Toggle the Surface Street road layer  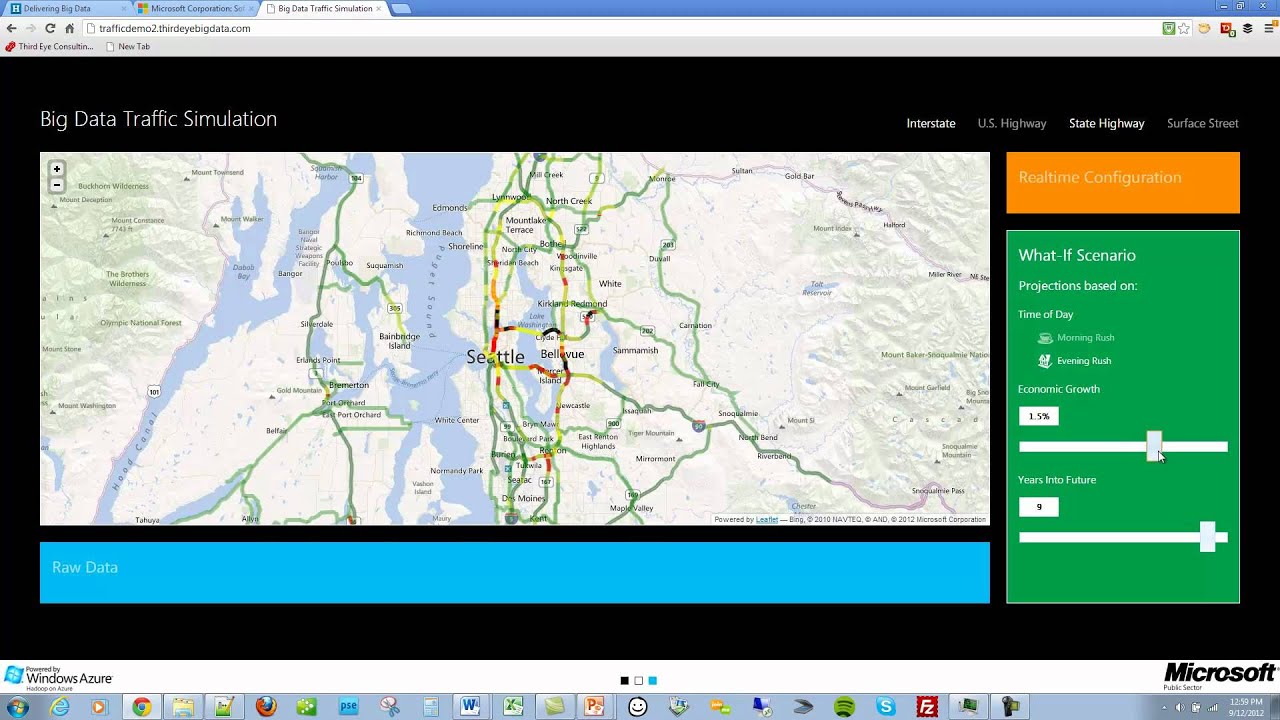1202,124
